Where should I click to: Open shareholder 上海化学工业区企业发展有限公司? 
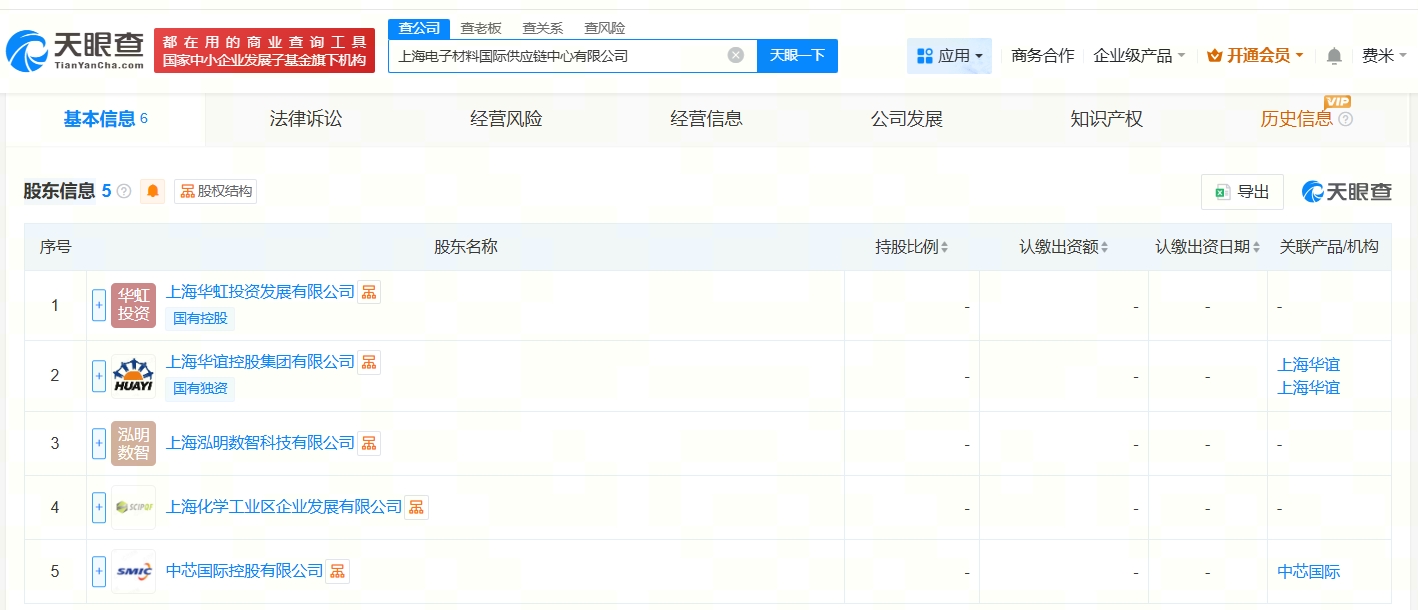(284, 507)
